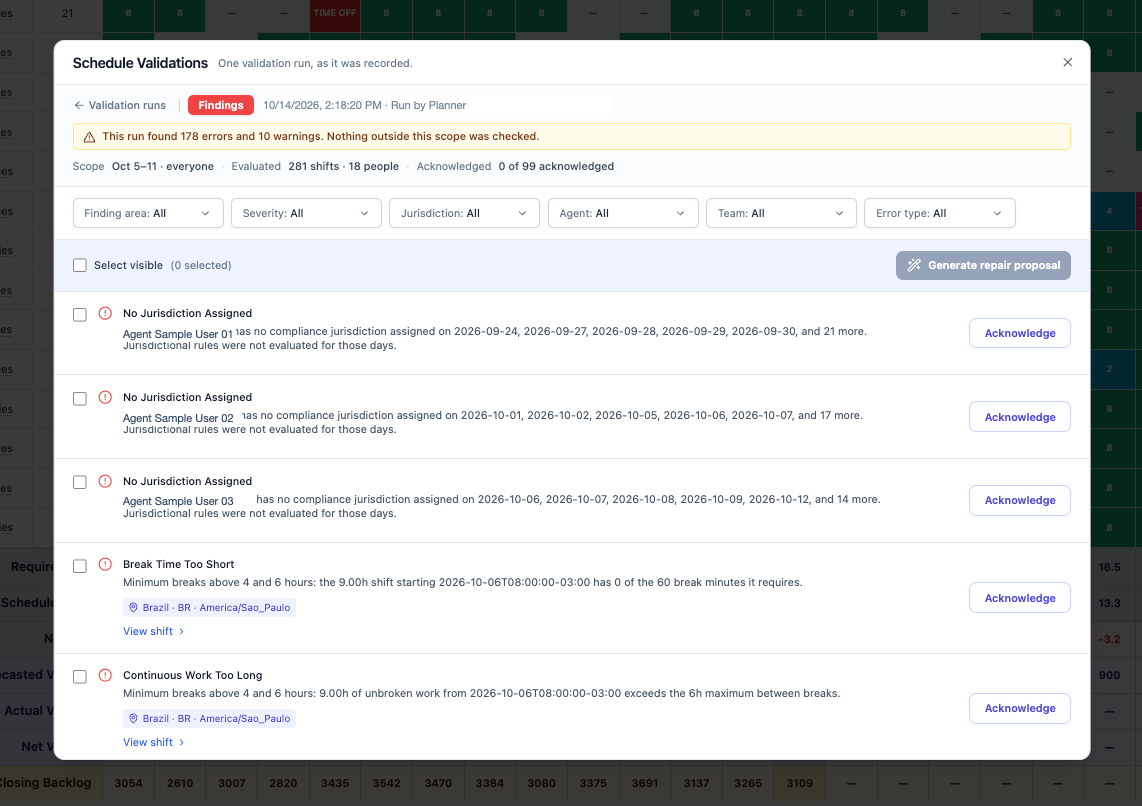This screenshot has height=806, width=1142.
Task: Click error icon on Agent Sample User 03 row
Action: click(x=105, y=481)
